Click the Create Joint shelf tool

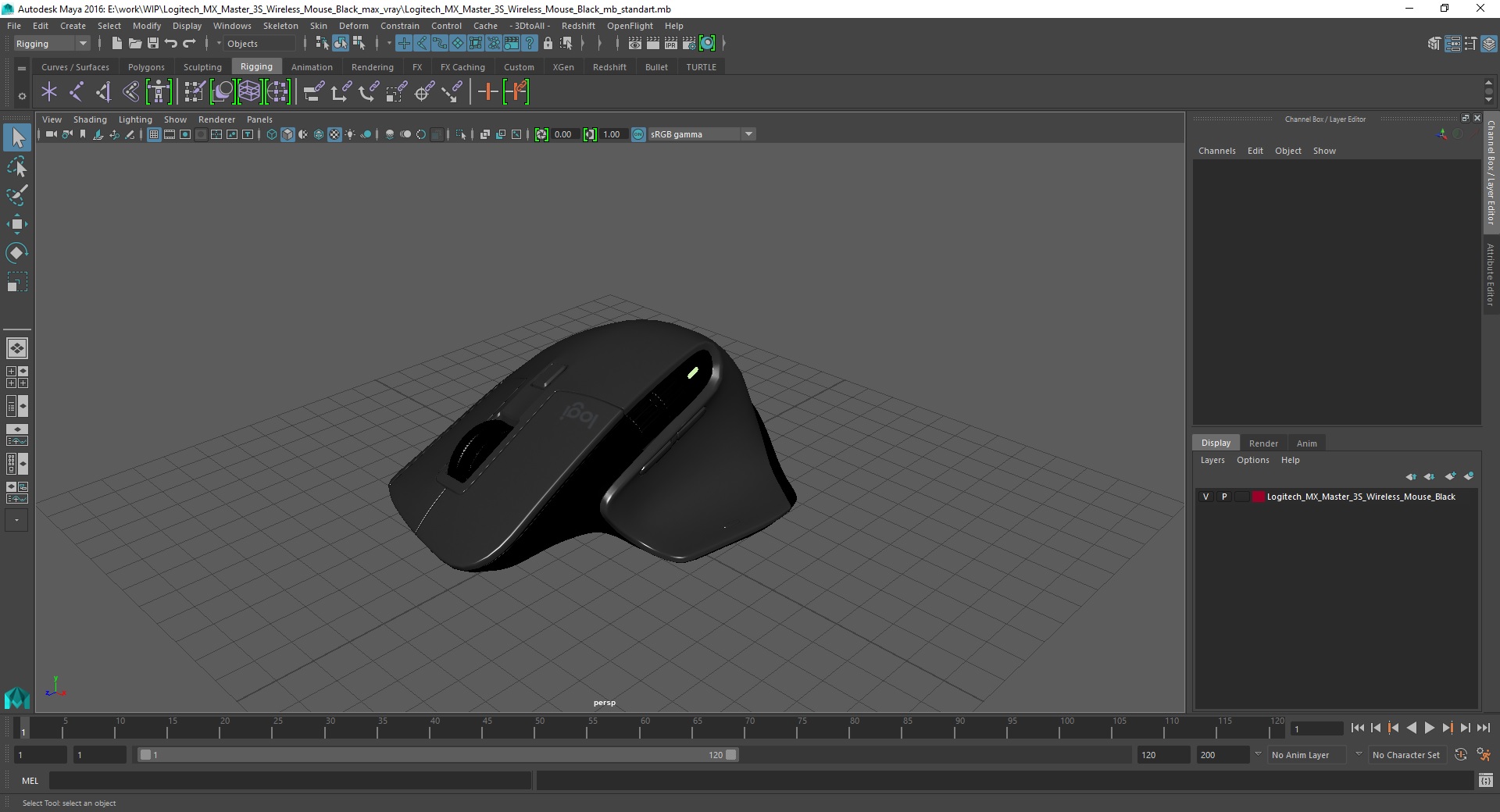point(77,92)
